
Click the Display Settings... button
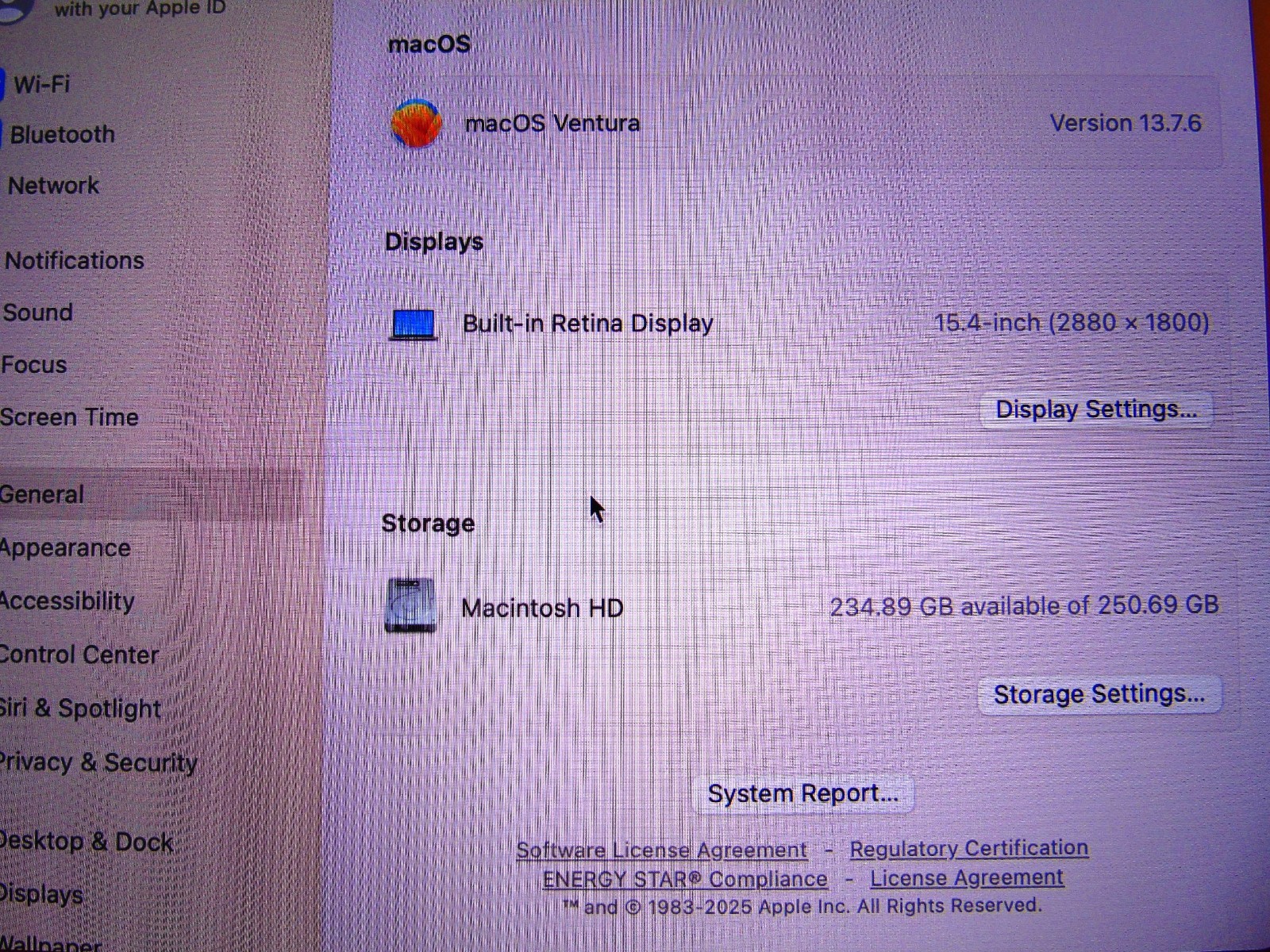1096,409
